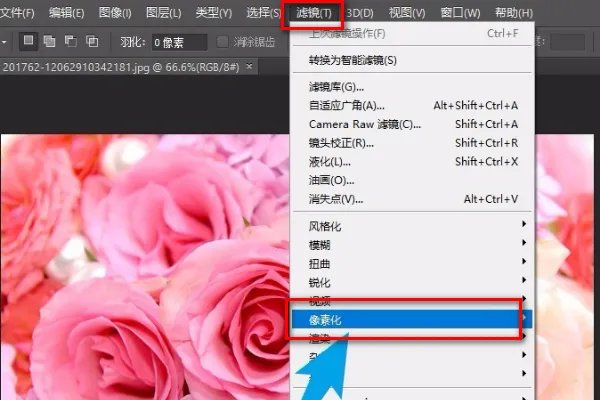Expand the 锐化 submenu
The height and width of the screenshot is (400, 600).
412,282
